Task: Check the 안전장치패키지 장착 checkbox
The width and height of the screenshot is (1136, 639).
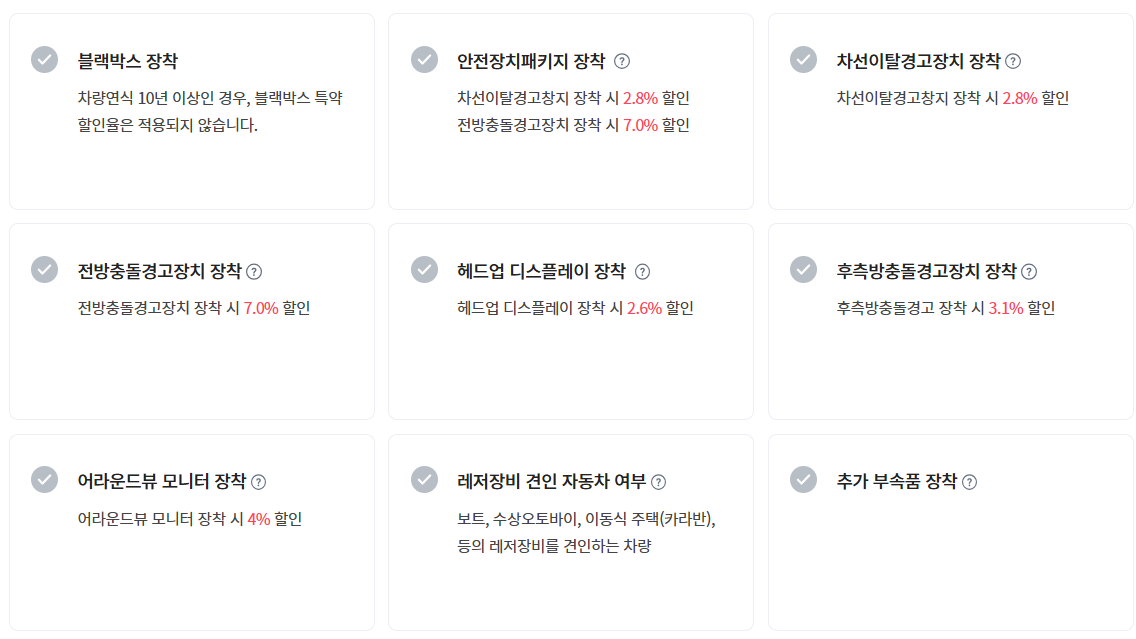Action: coord(424,59)
